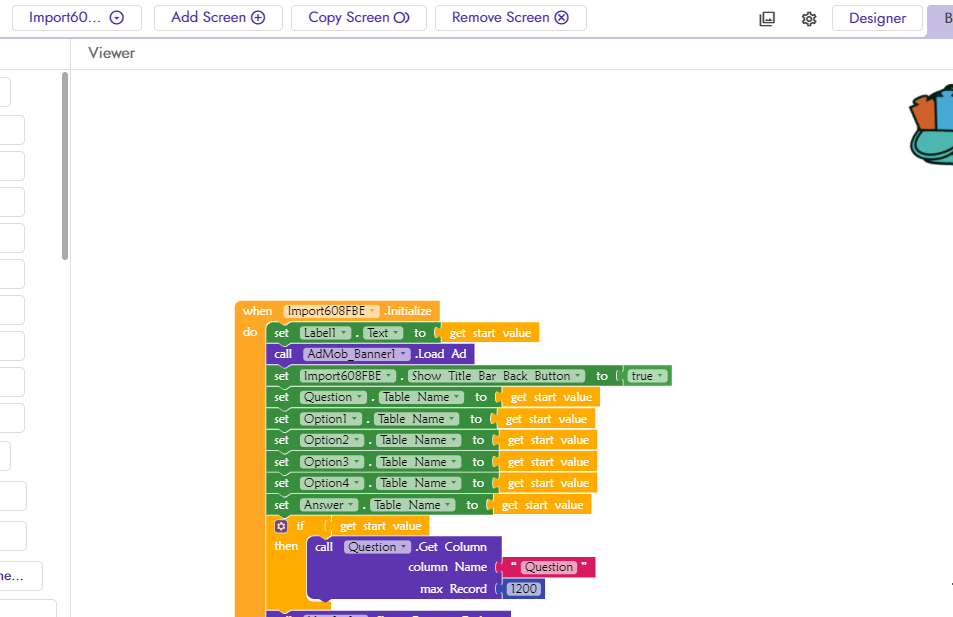Click the Remove Screen button

pyautogui.click(x=511, y=17)
